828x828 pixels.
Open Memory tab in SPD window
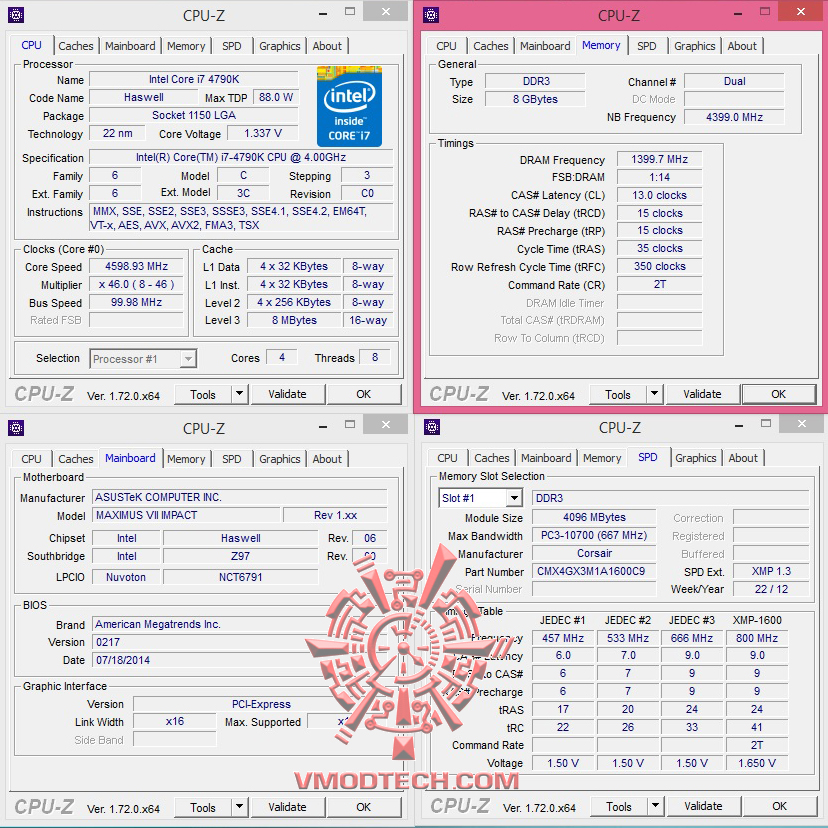602,458
